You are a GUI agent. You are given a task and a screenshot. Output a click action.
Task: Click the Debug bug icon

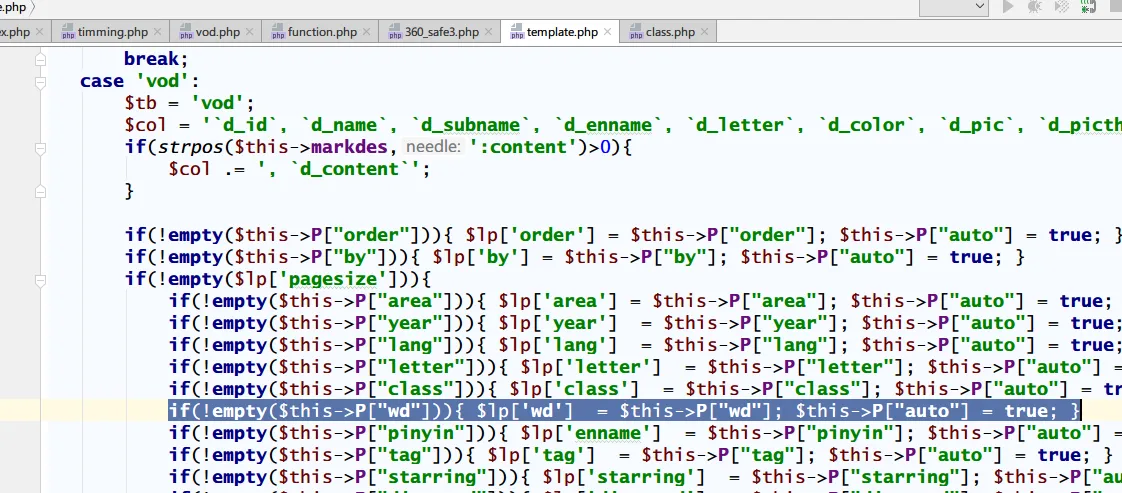tap(1034, 7)
